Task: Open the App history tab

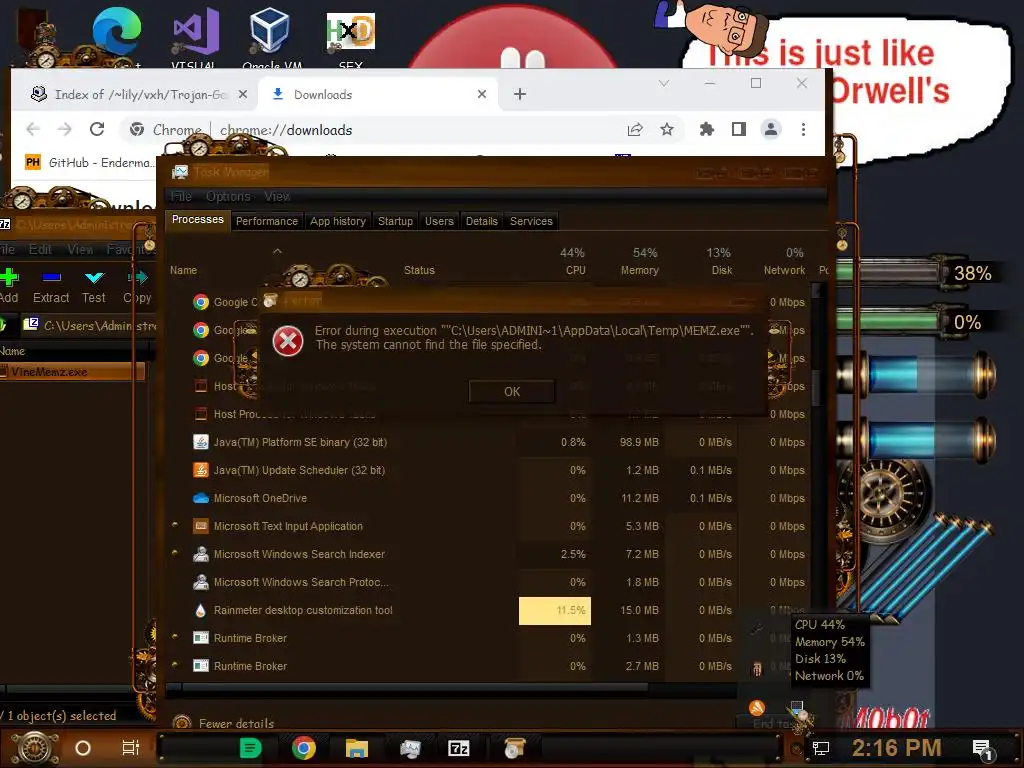Action: coord(338,221)
